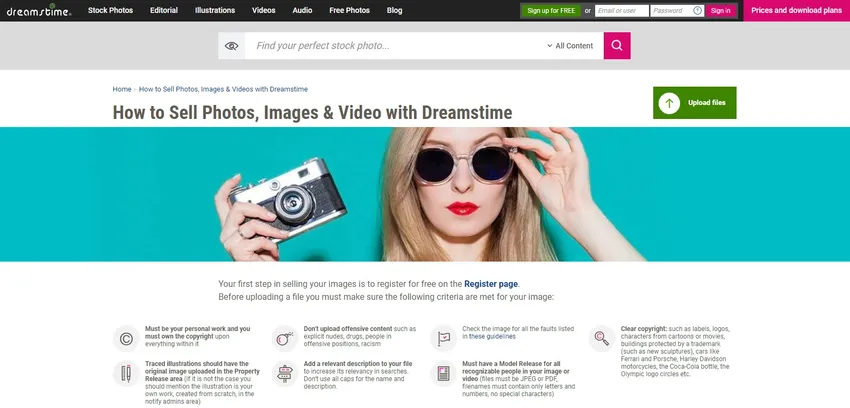Image resolution: width=850 pixels, height=408 pixels.
Task: Open the Illustrations menu
Action: (x=215, y=10)
